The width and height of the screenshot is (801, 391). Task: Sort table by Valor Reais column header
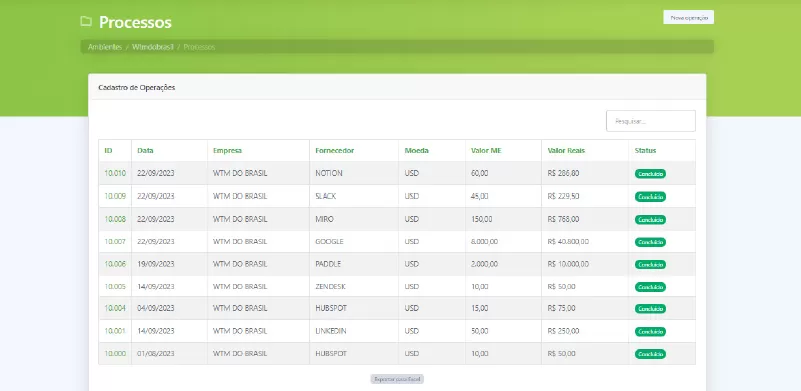pos(566,151)
